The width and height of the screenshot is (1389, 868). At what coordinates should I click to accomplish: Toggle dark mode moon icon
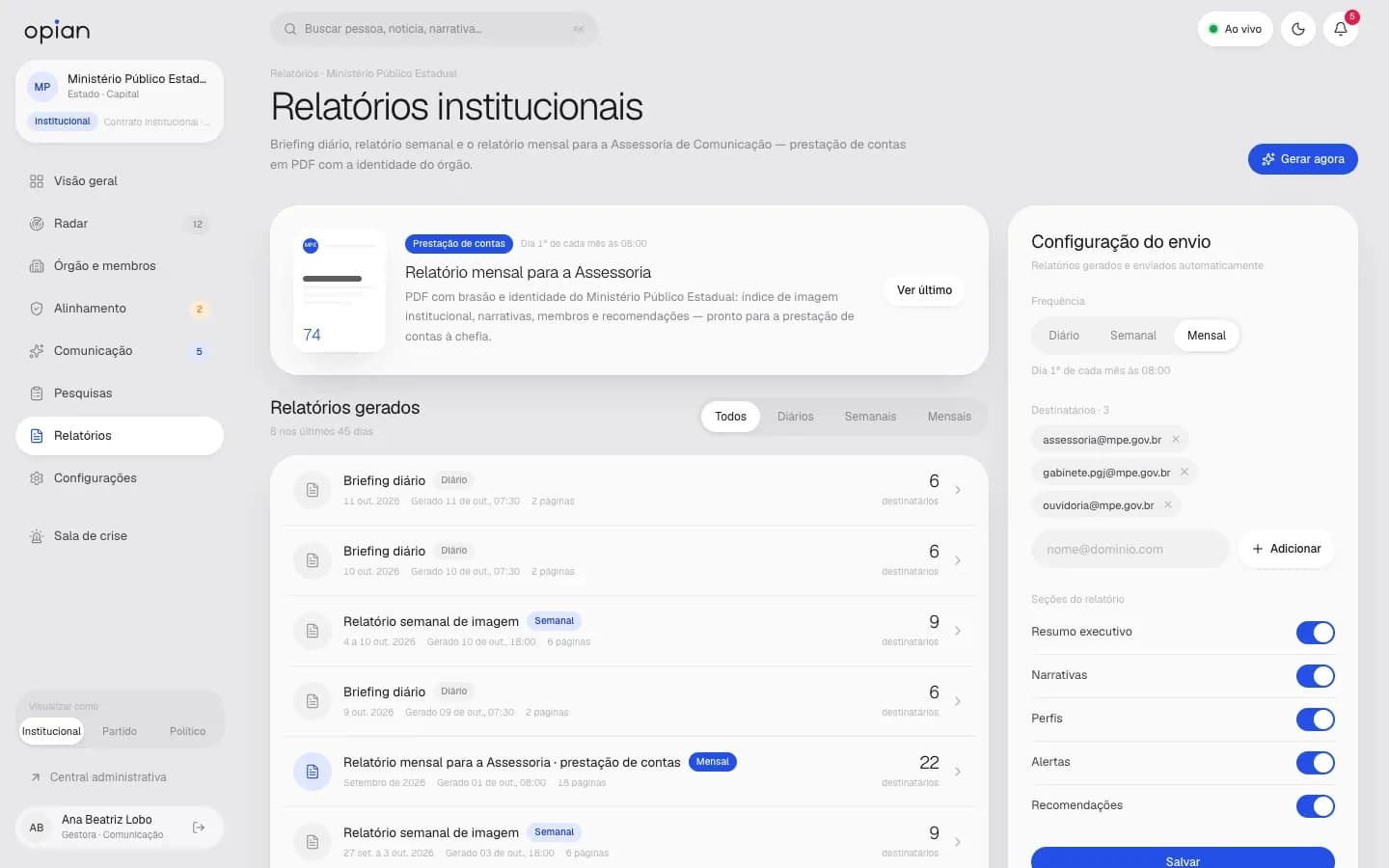tap(1298, 29)
